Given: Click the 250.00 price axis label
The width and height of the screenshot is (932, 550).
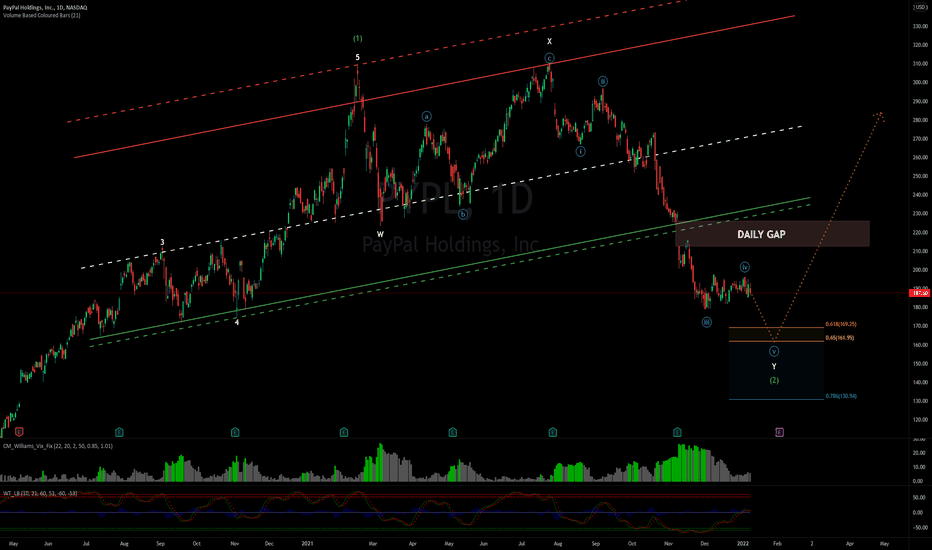Looking at the screenshot, I should [x=920, y=176].
